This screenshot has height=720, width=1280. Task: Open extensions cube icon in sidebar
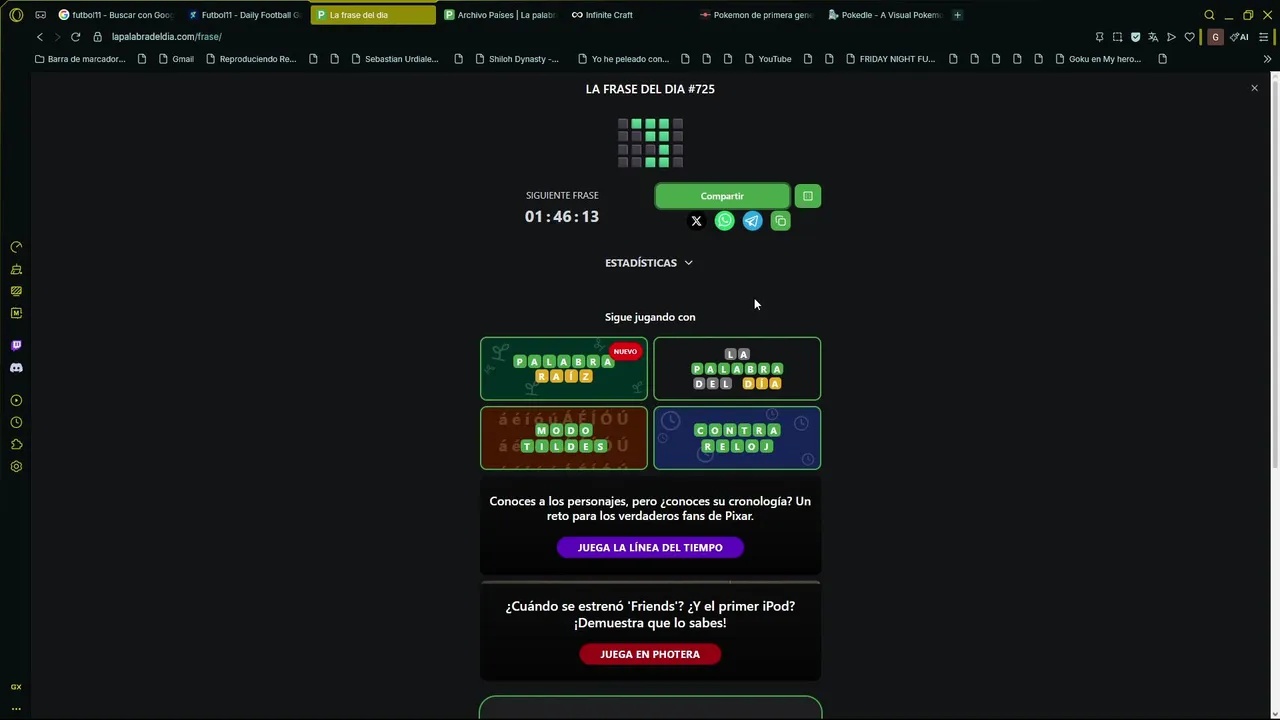pos(16,444)
